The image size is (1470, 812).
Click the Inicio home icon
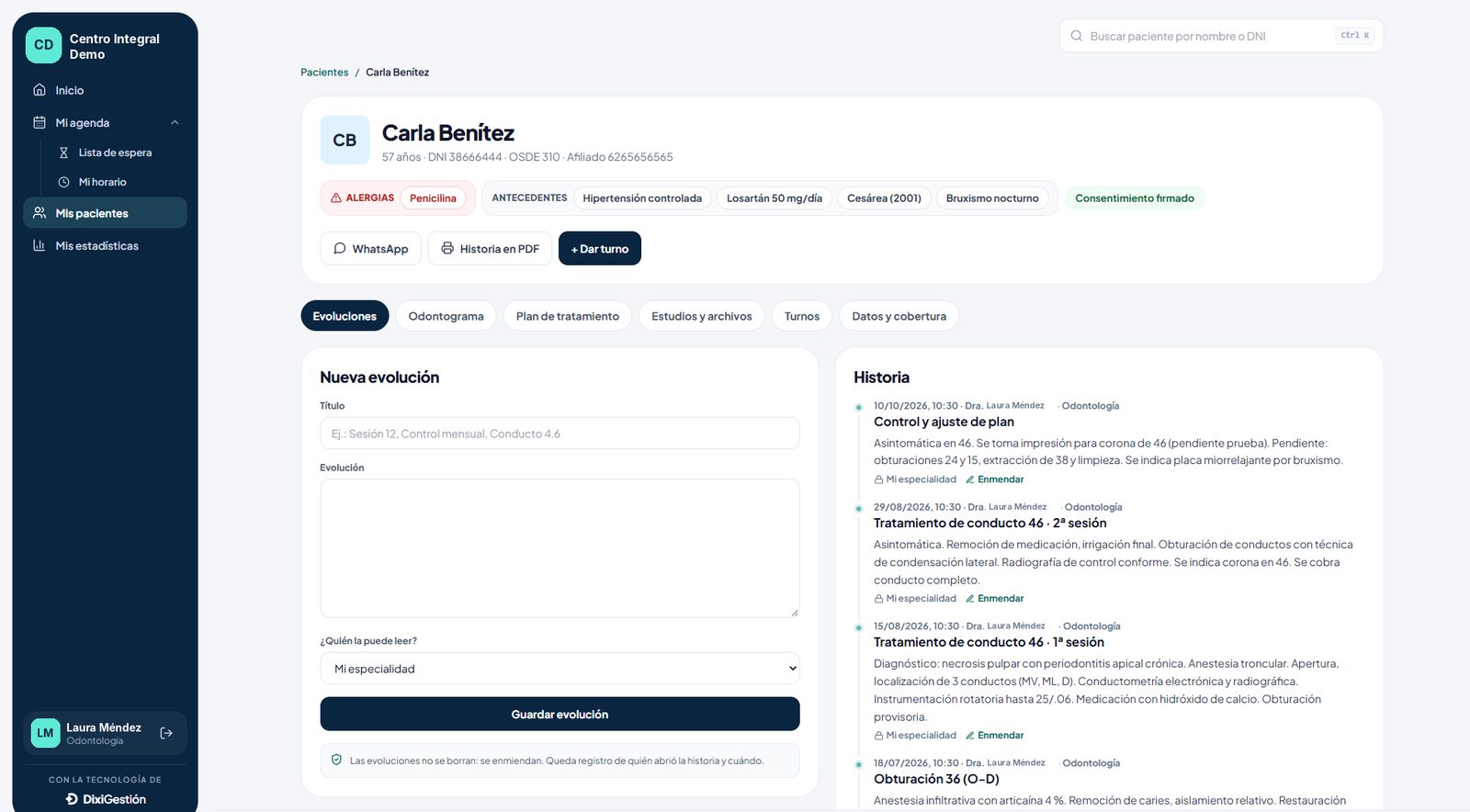coord(40,90)
